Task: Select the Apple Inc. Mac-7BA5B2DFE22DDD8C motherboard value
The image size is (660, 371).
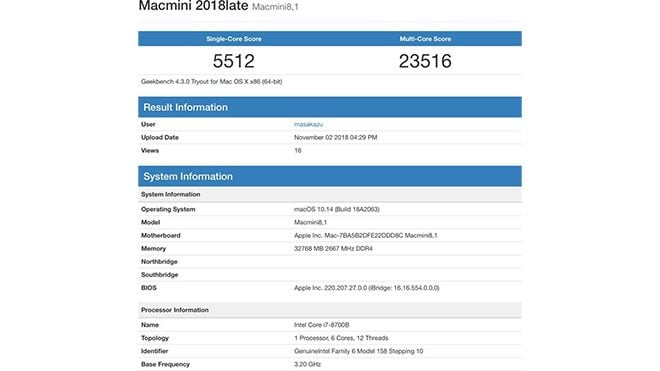Action: (365, 235)
